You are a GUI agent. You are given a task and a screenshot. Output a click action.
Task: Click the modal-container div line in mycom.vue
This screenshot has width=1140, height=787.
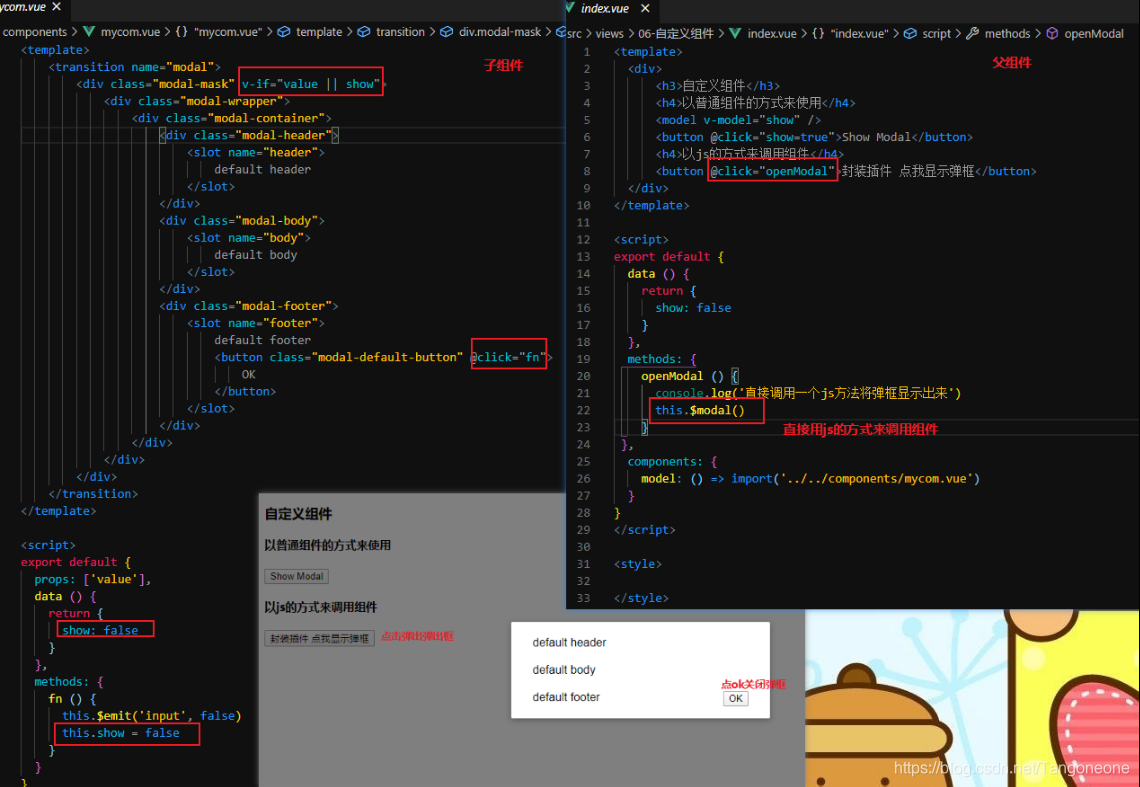(x=231, y=118)
